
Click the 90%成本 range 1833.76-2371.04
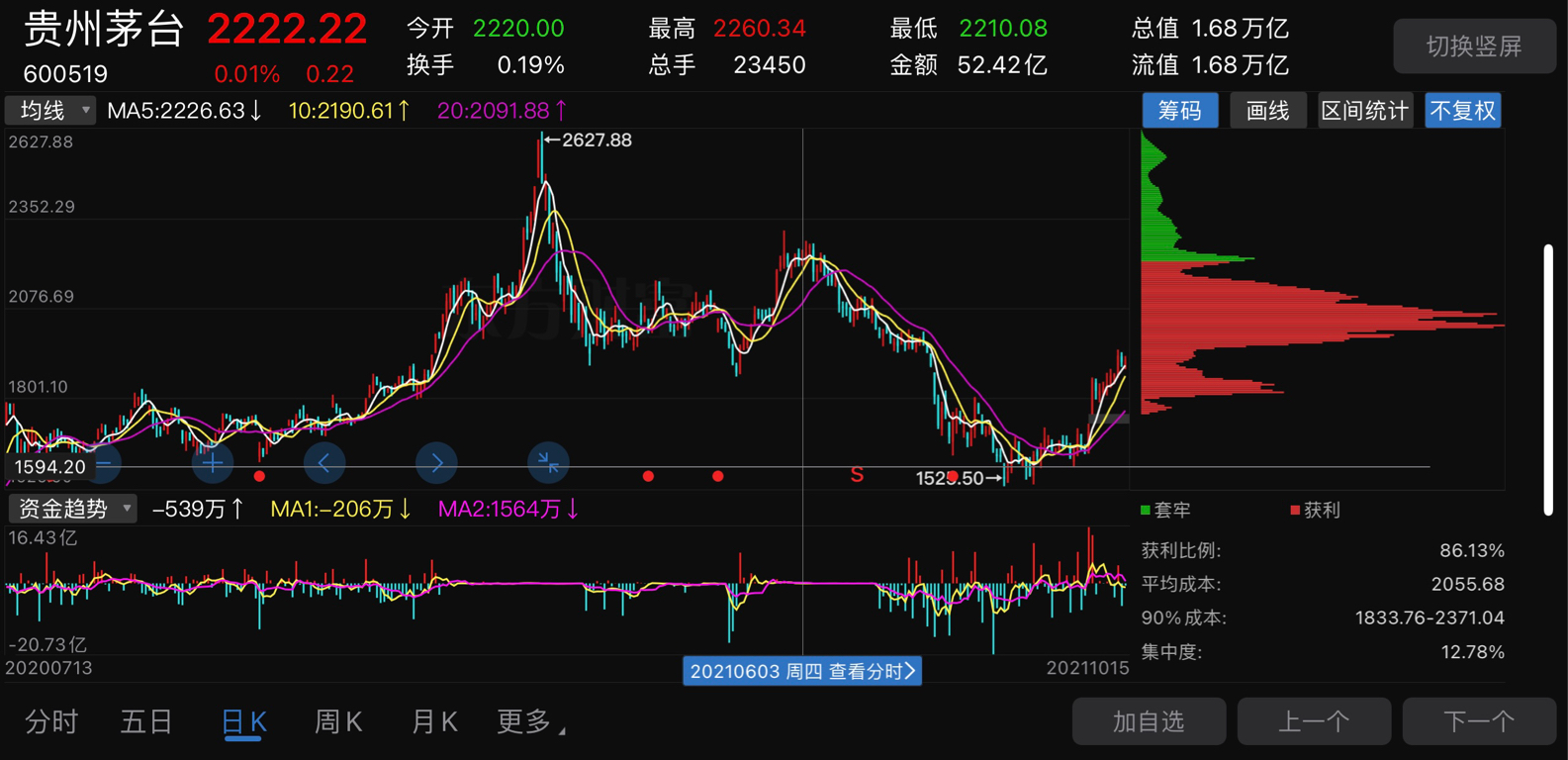pos(1430,617)
